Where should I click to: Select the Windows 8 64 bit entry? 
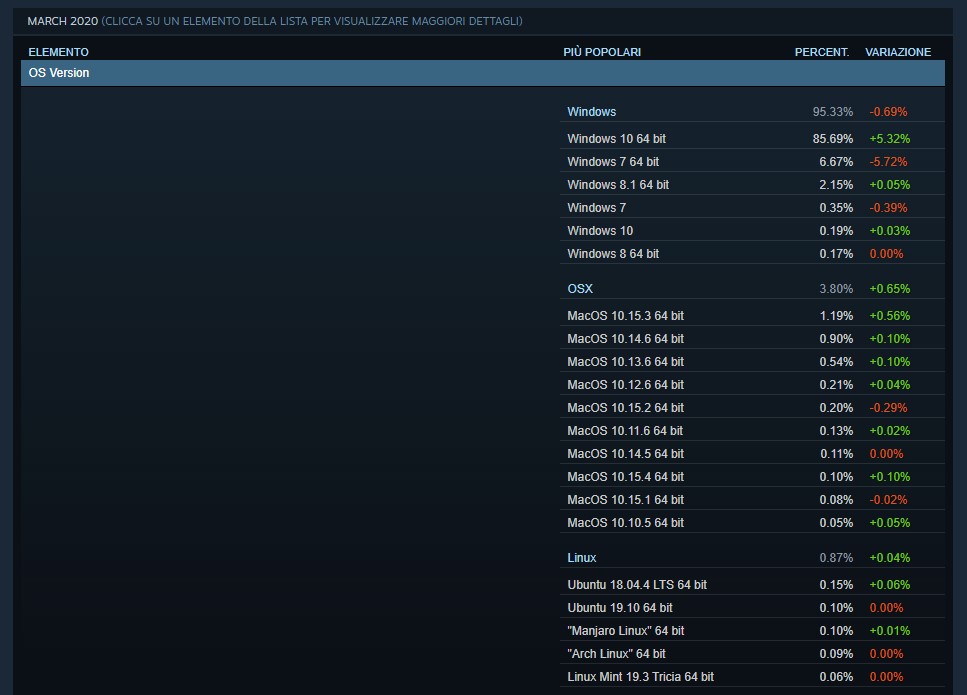(752, 253)
